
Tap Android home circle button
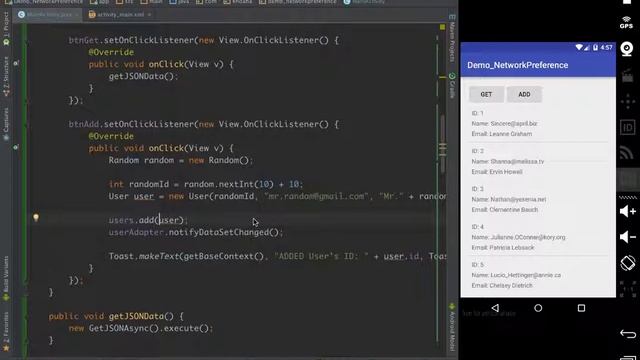pyautogui.click(x=538, y=308)
